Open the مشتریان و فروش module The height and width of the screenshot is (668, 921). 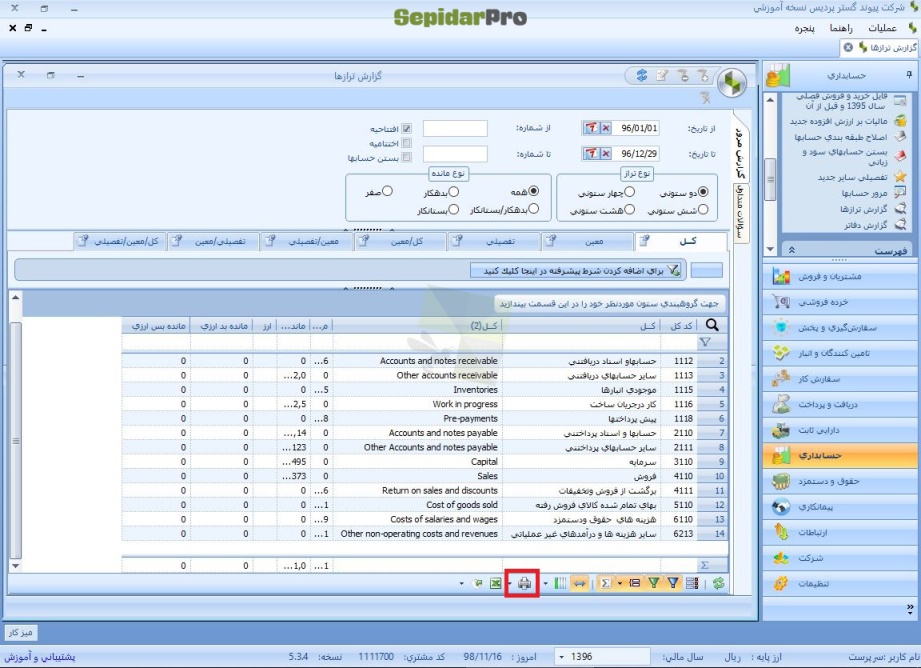(x=841, y=276)
